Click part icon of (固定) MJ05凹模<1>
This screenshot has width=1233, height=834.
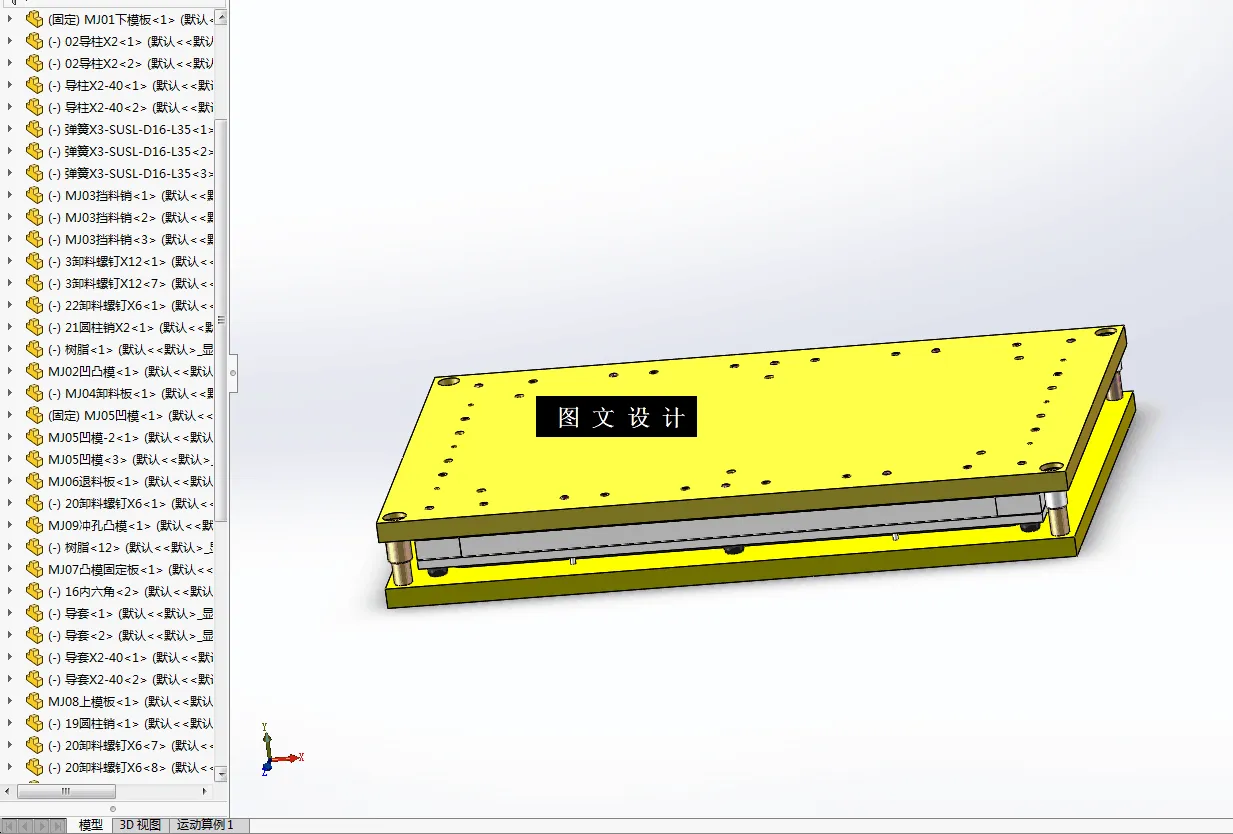(35, 415)
